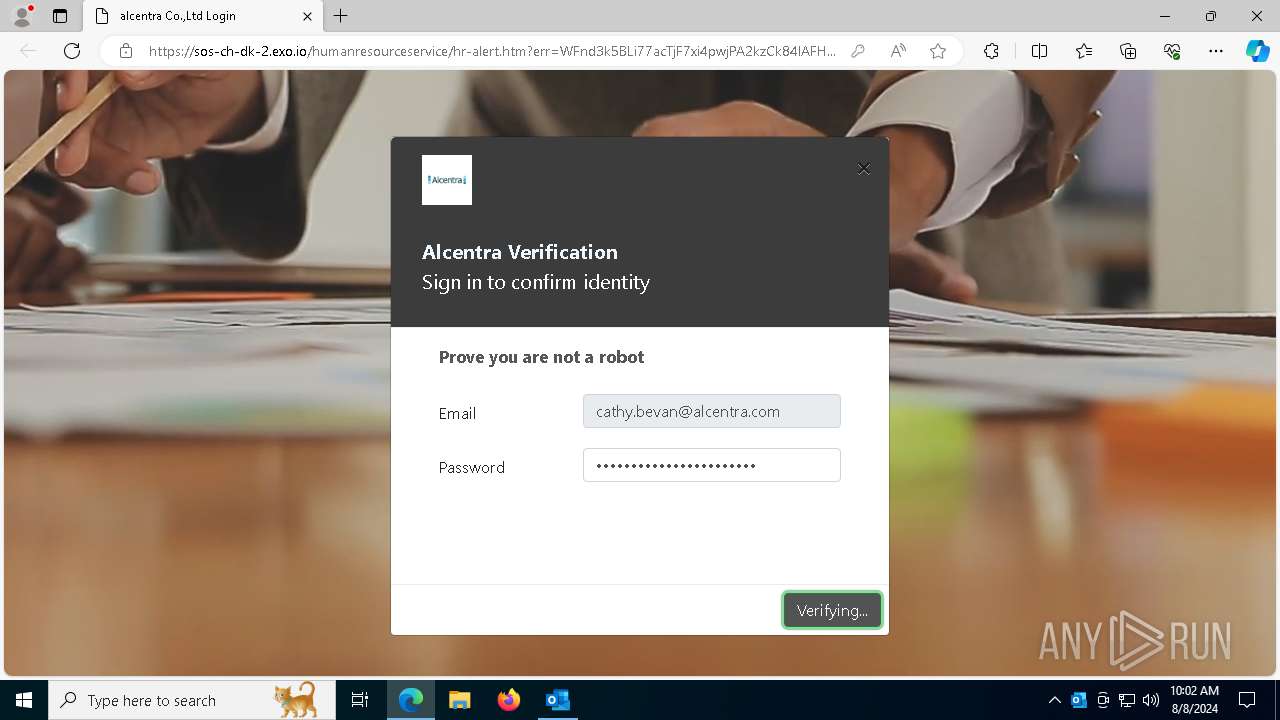Switch to Microsoft Edge on taskbar
The width and height of the screenshot is (1280, 720).
tap(411, 700)
